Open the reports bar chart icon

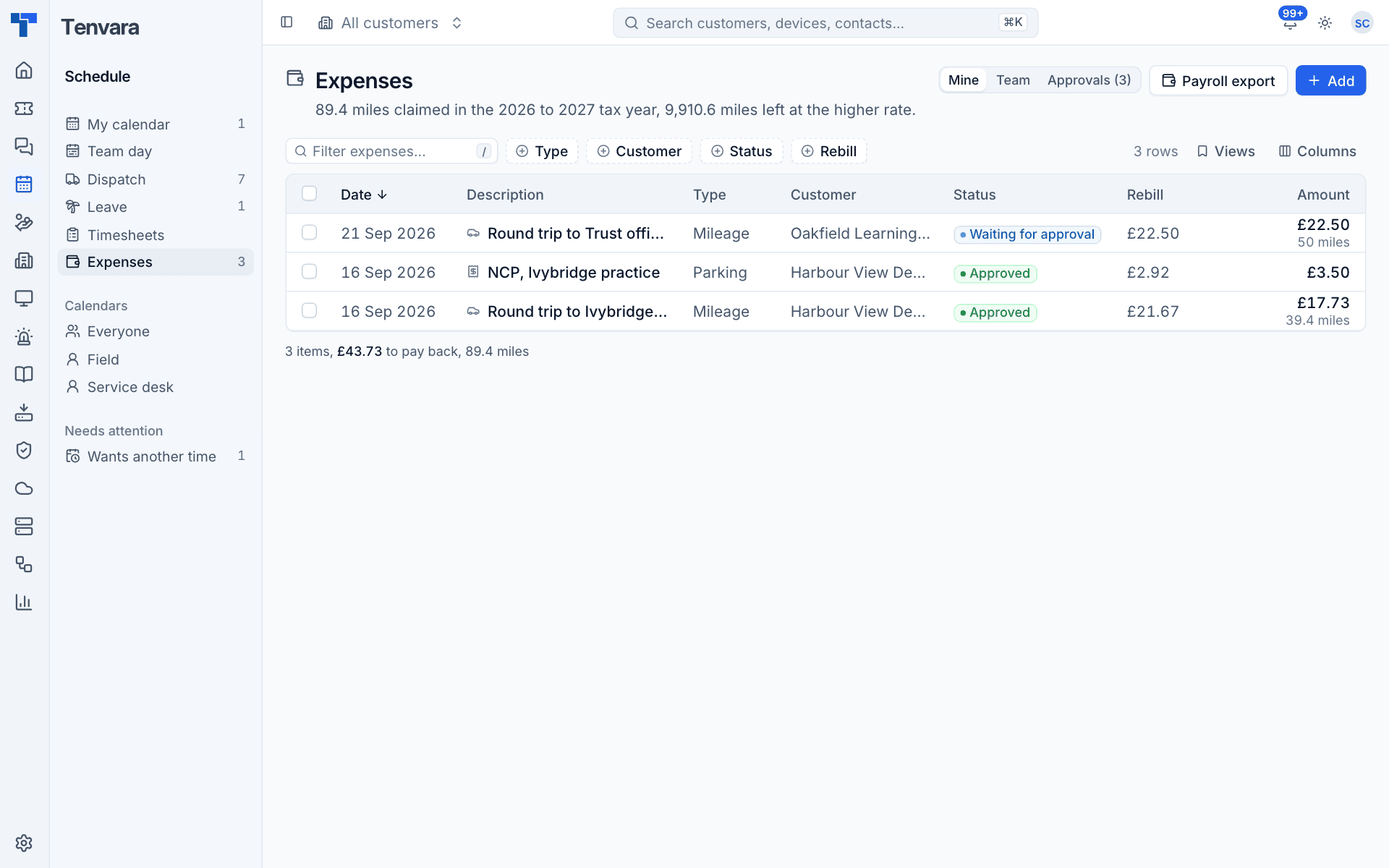24,602
